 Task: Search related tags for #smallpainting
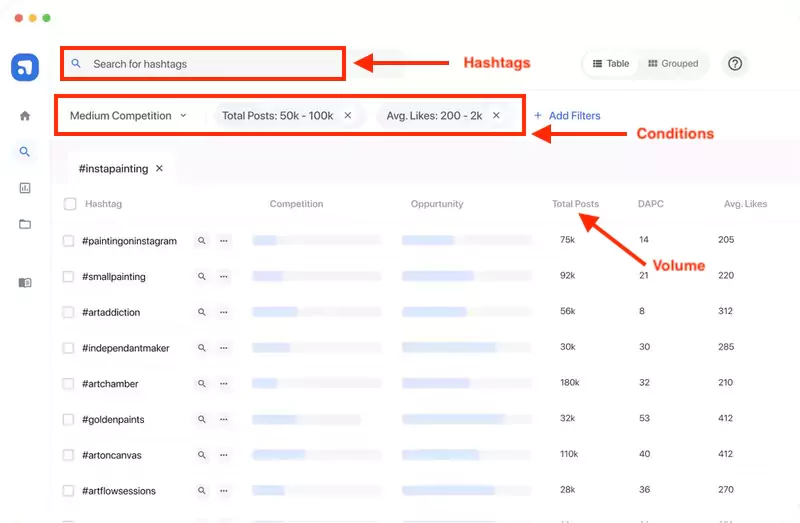[x=202, y=277]
